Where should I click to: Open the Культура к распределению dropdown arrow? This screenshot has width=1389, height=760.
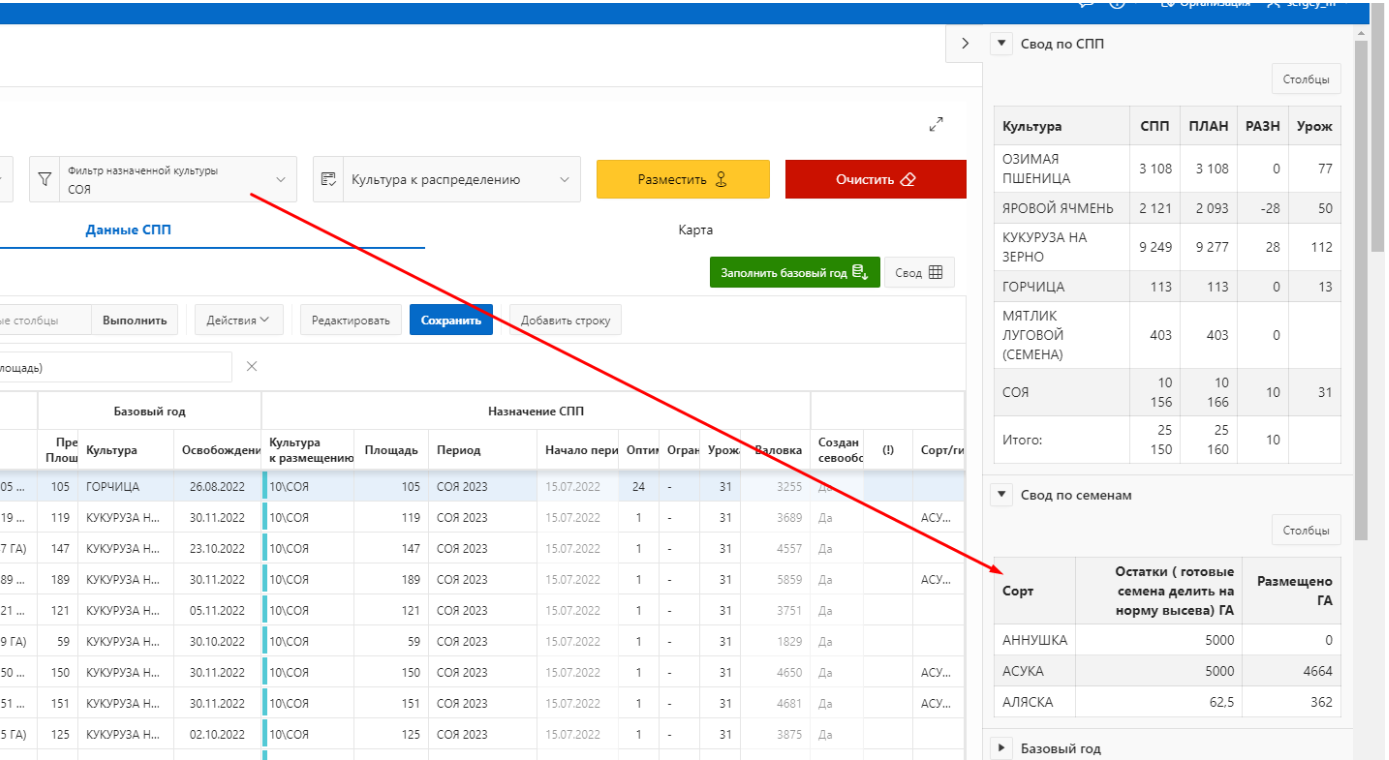pyautogui.click(x=564, y=180)
